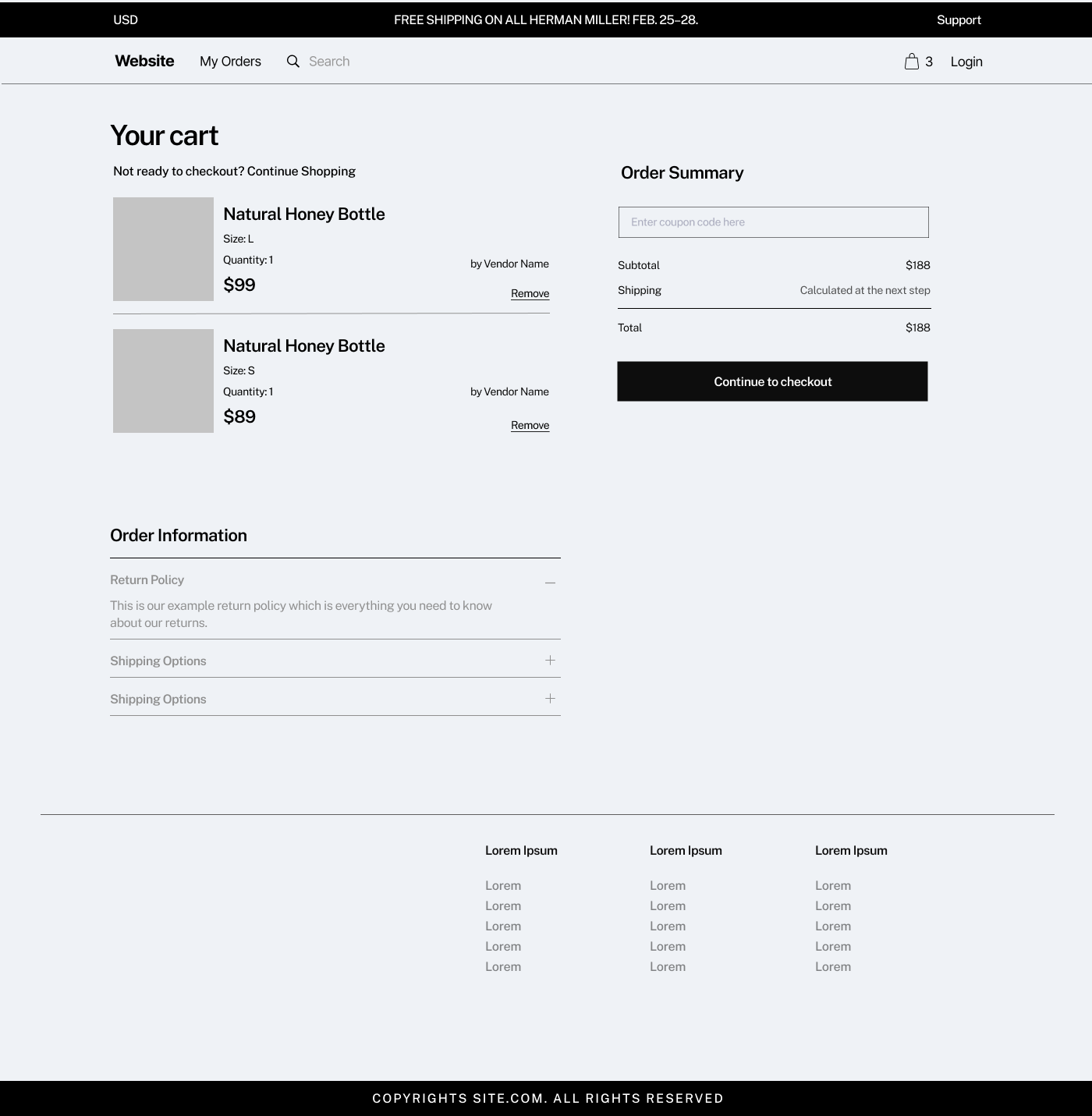Click 'Calculated at the next step' text
1092x1116 pixels.
click(865, 290)
